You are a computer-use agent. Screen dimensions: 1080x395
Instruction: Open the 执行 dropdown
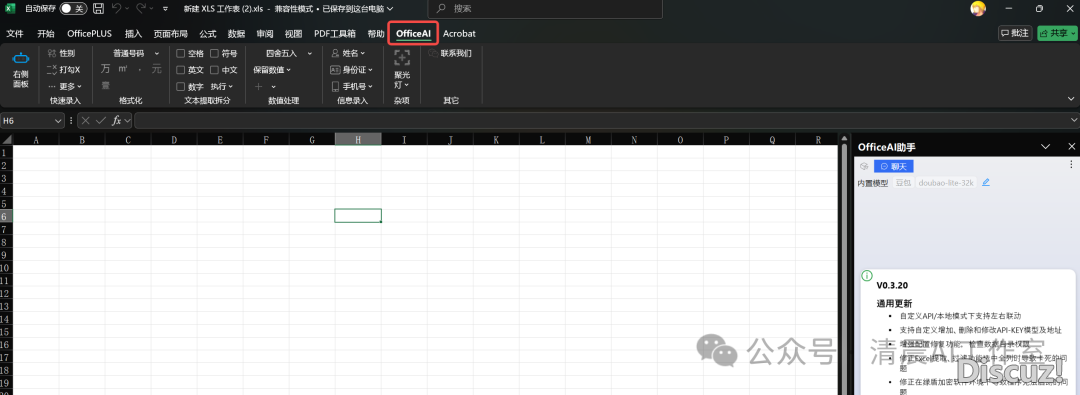point(222,87)
